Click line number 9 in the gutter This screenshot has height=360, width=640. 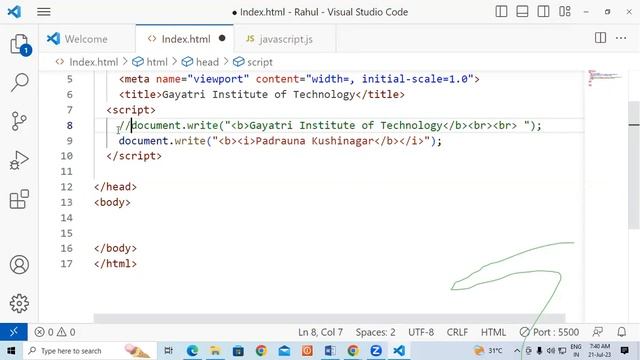tap(69, 141)
